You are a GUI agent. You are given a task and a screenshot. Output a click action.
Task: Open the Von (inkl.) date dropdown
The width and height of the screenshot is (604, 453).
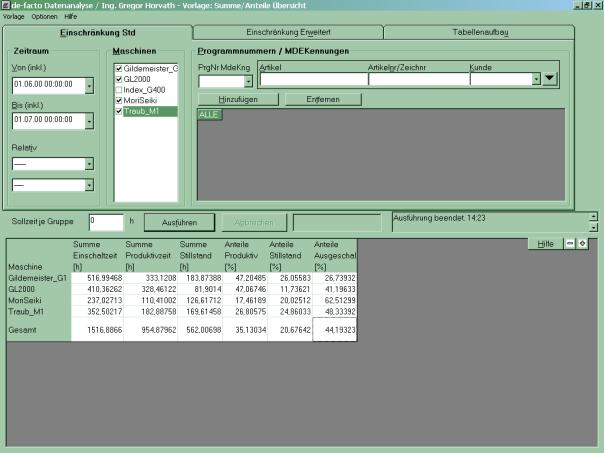click(x=89, y=86)
